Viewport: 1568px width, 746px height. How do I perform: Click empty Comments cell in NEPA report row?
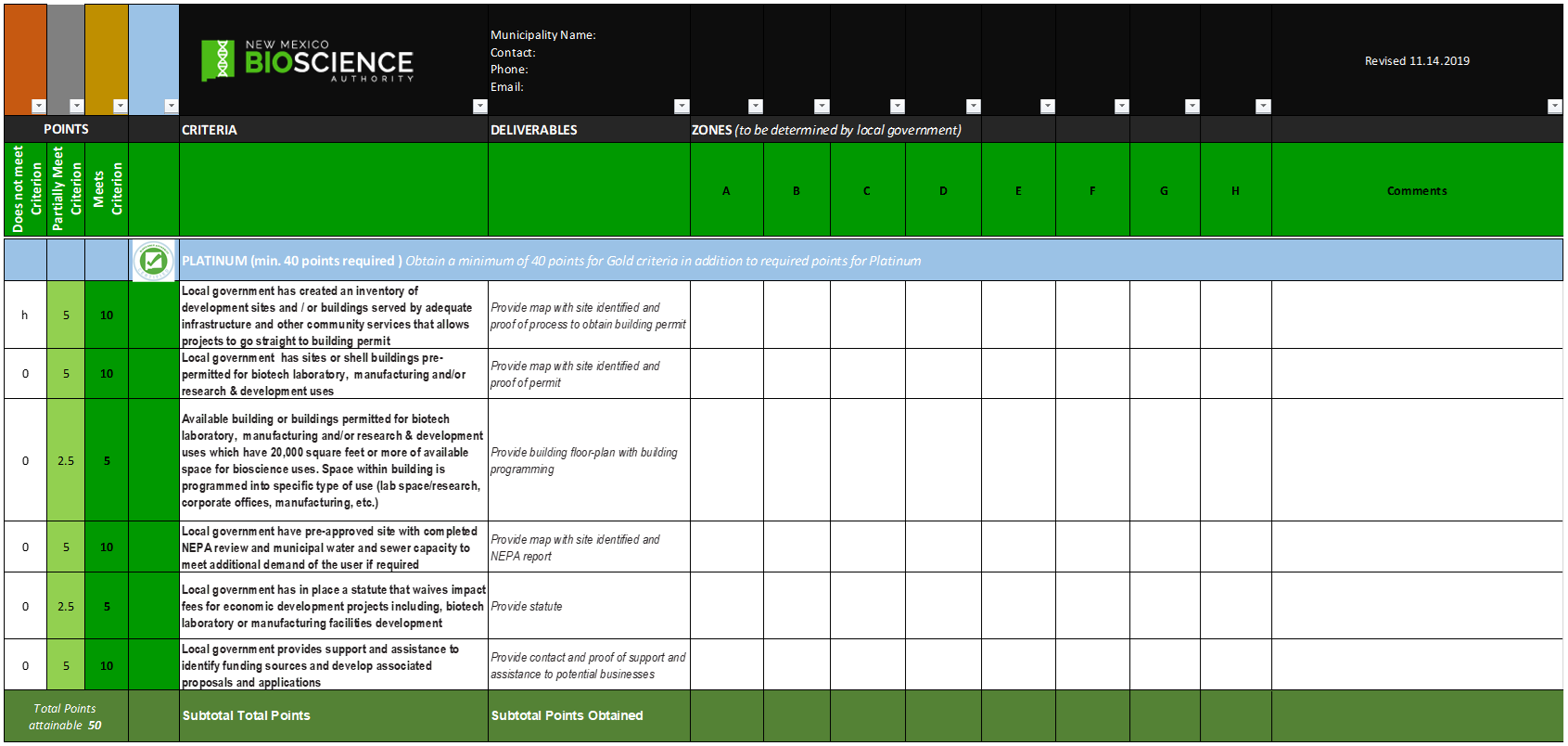click(x=1417, y=547)
